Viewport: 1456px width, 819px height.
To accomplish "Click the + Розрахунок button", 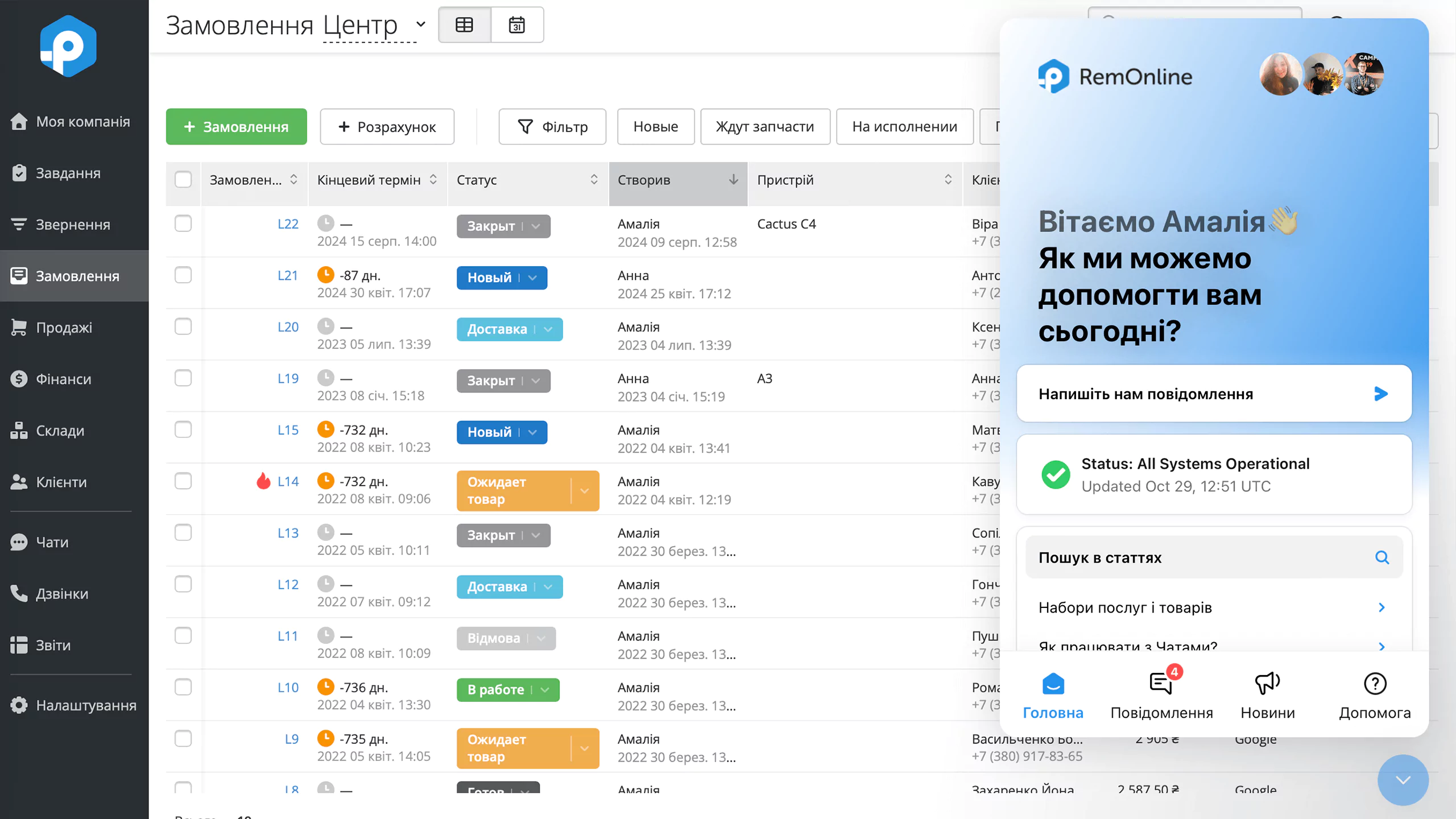I will [x=387, y=126].
